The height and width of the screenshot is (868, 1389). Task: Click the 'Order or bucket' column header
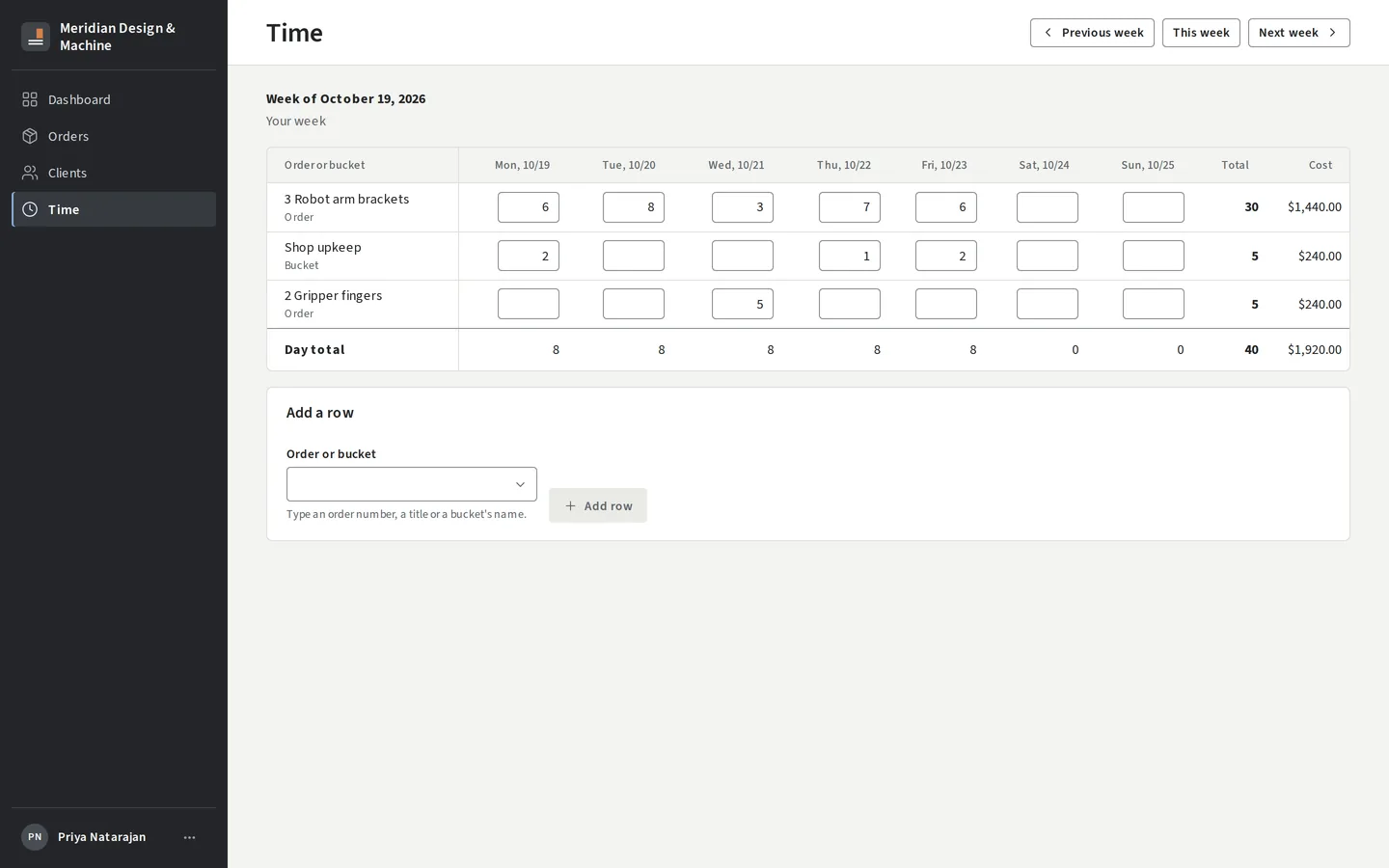325,165
